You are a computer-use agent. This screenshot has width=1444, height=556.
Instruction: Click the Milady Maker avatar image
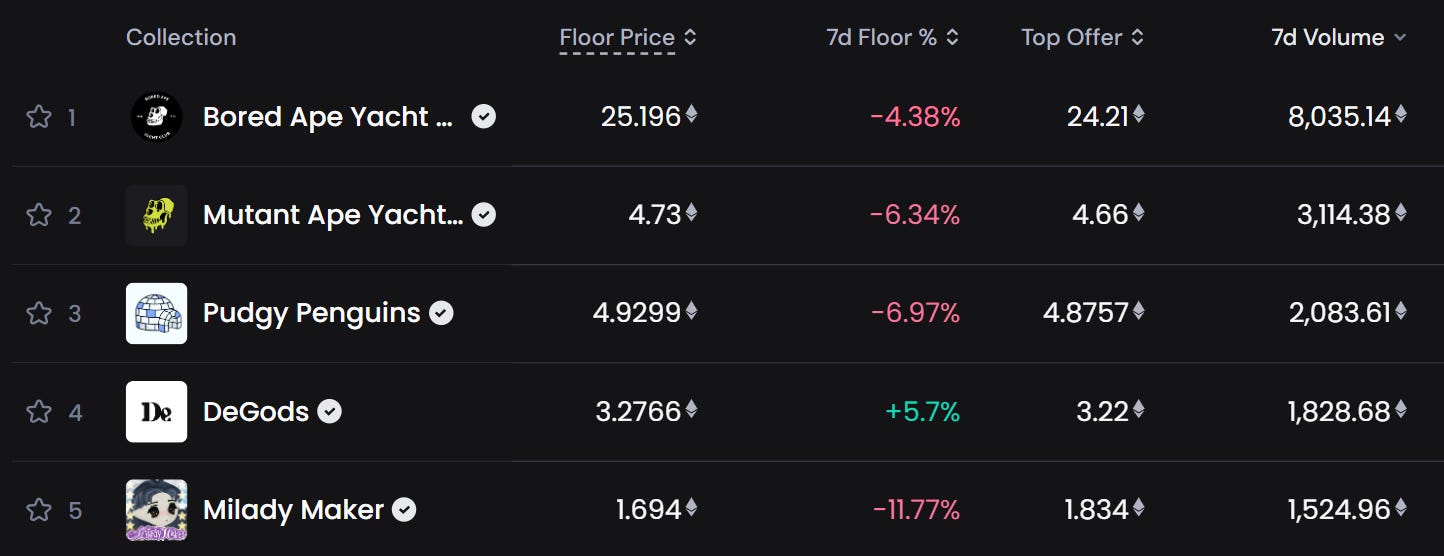156,510
